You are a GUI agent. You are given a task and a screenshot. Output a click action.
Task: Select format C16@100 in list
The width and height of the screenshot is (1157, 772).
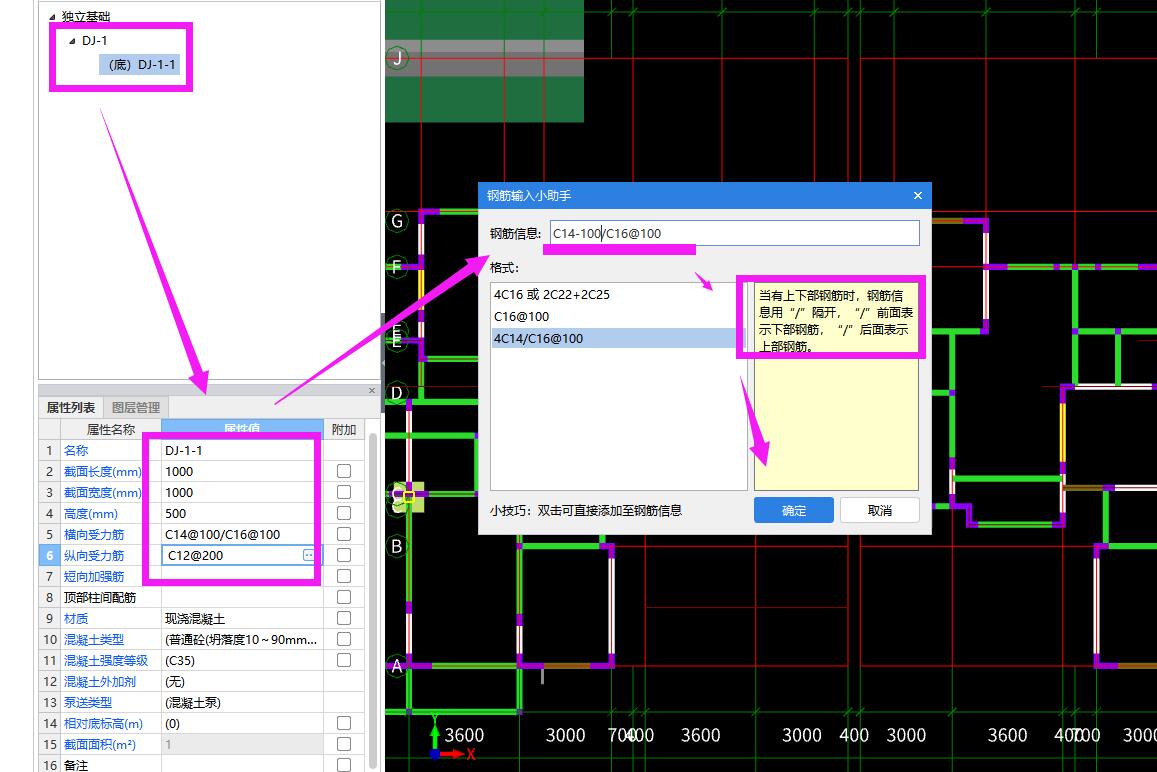(x=618, y=317)
